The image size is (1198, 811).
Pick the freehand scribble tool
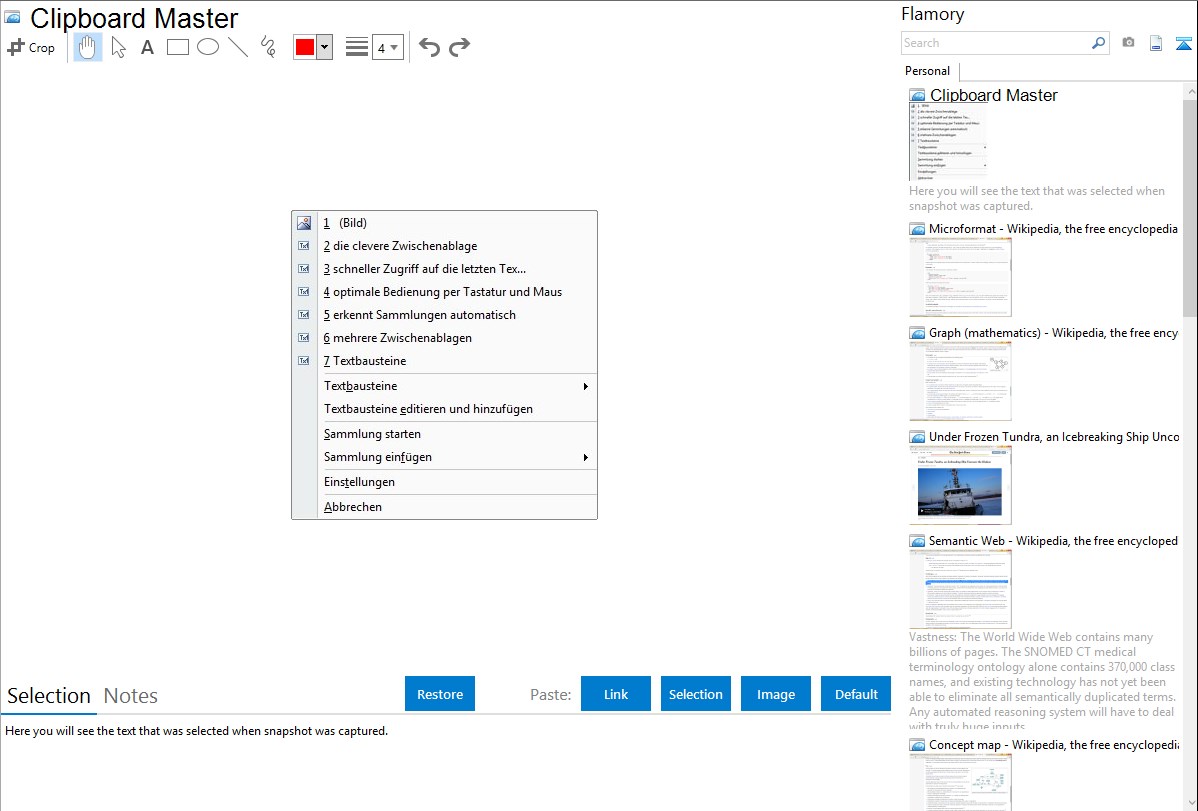pyautogui.click(x=268, y=47)
